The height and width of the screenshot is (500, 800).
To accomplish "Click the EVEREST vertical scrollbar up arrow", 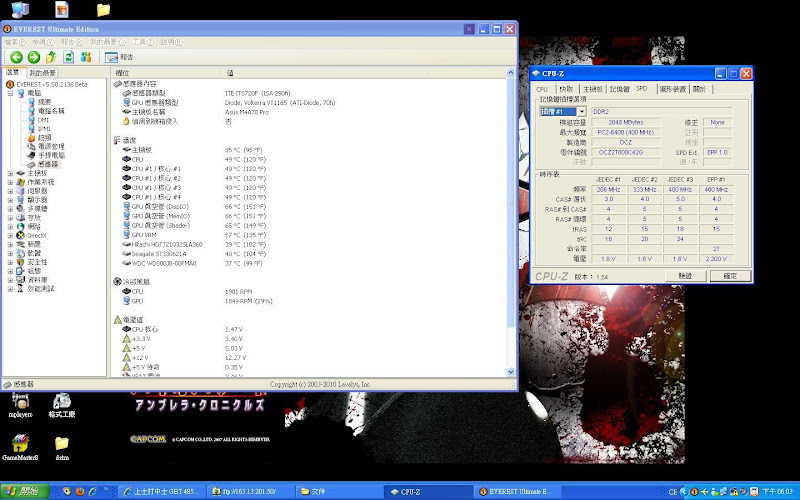I will 511,73.
